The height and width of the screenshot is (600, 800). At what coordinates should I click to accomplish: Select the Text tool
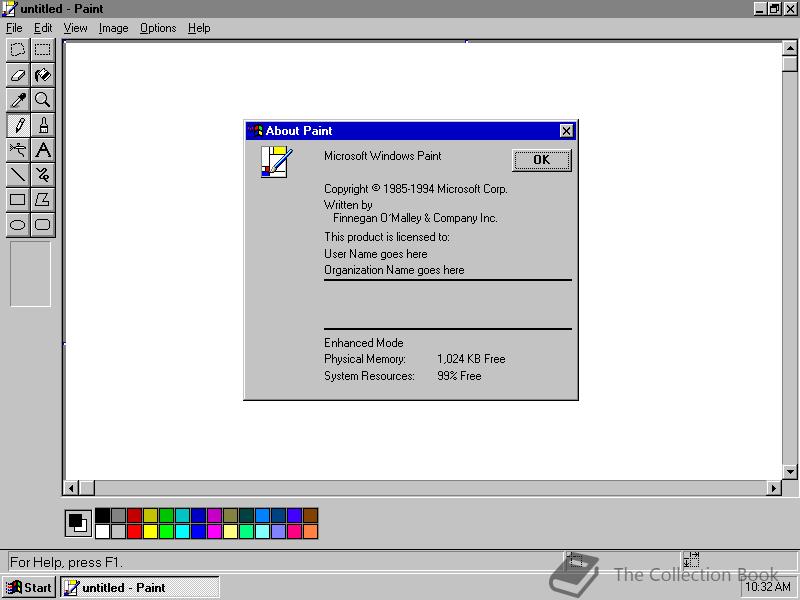coord(42,150)
